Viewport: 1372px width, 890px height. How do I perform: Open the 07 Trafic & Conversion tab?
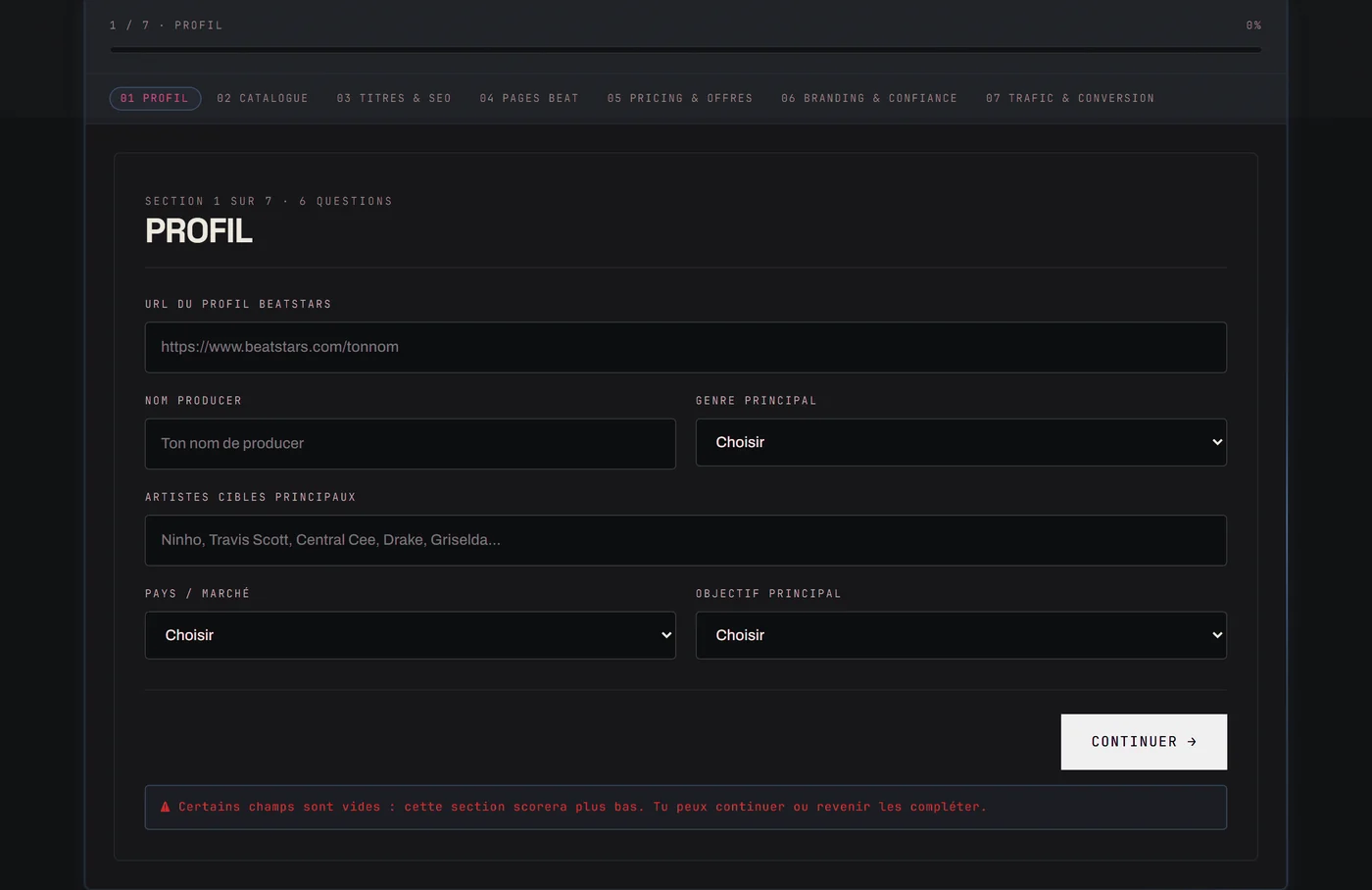tap(1070, 98)
